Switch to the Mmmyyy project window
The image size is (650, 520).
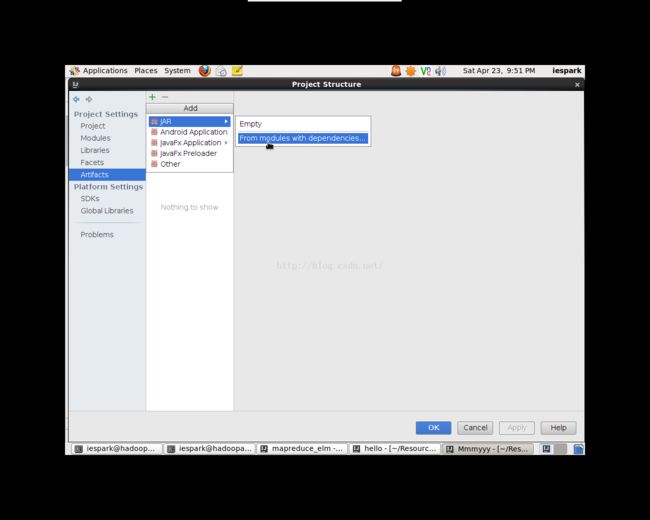point(487,449)
